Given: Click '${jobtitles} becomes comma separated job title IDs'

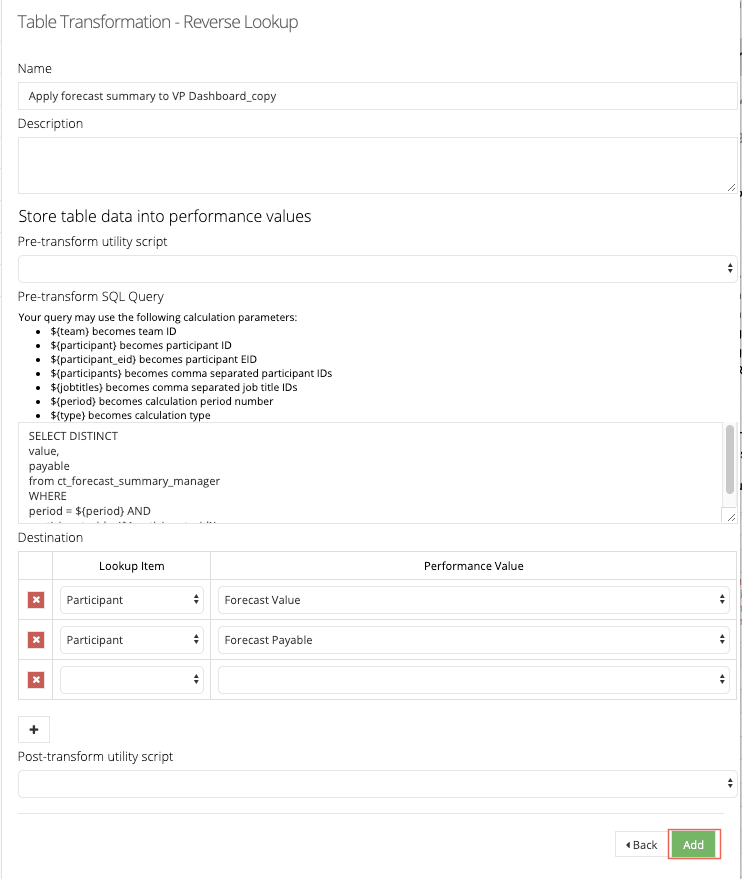Looking at the screenshot, I should (x=174, y=387).
